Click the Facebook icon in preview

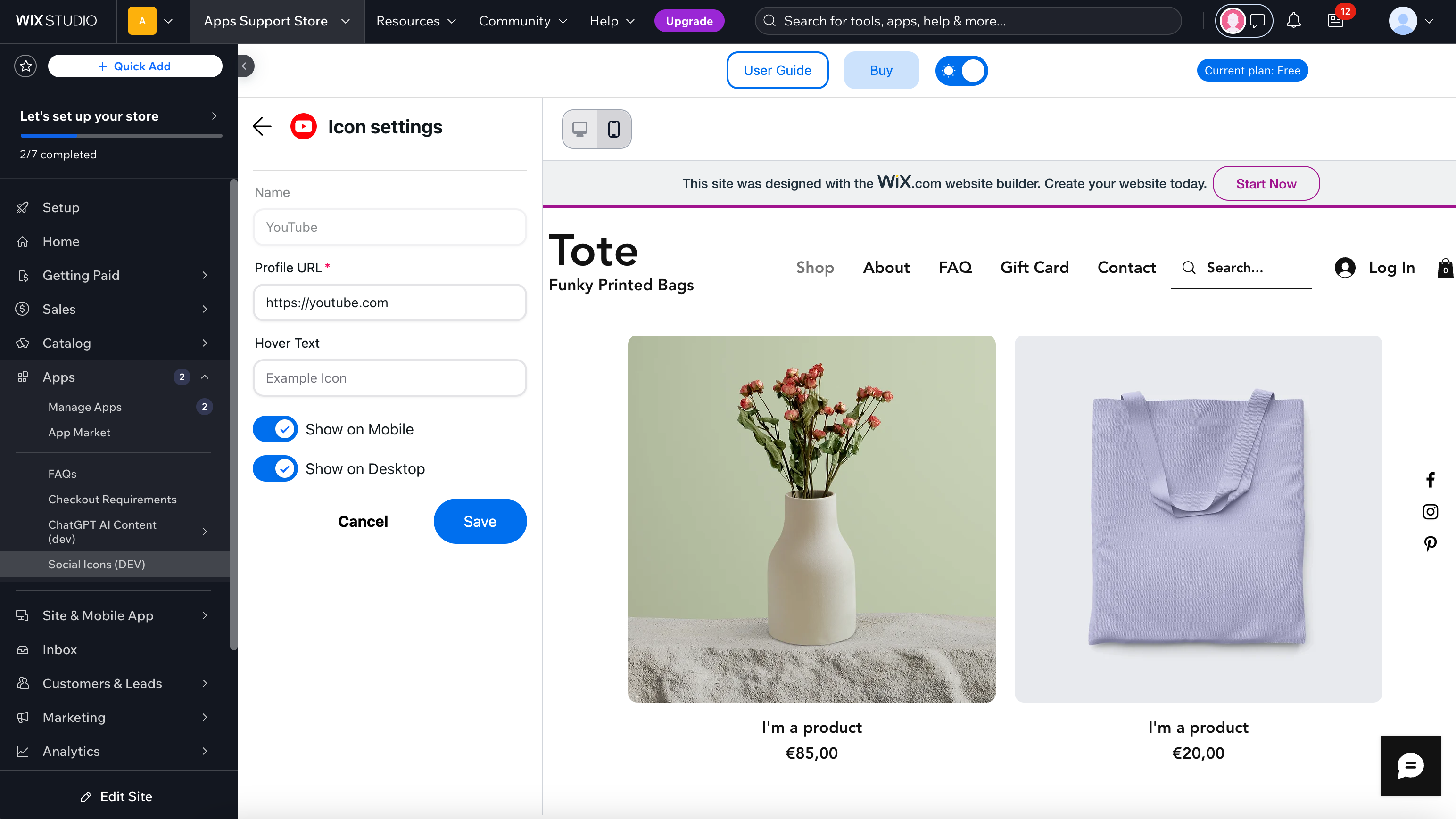pyautogui.click(x=1431, y=480)
